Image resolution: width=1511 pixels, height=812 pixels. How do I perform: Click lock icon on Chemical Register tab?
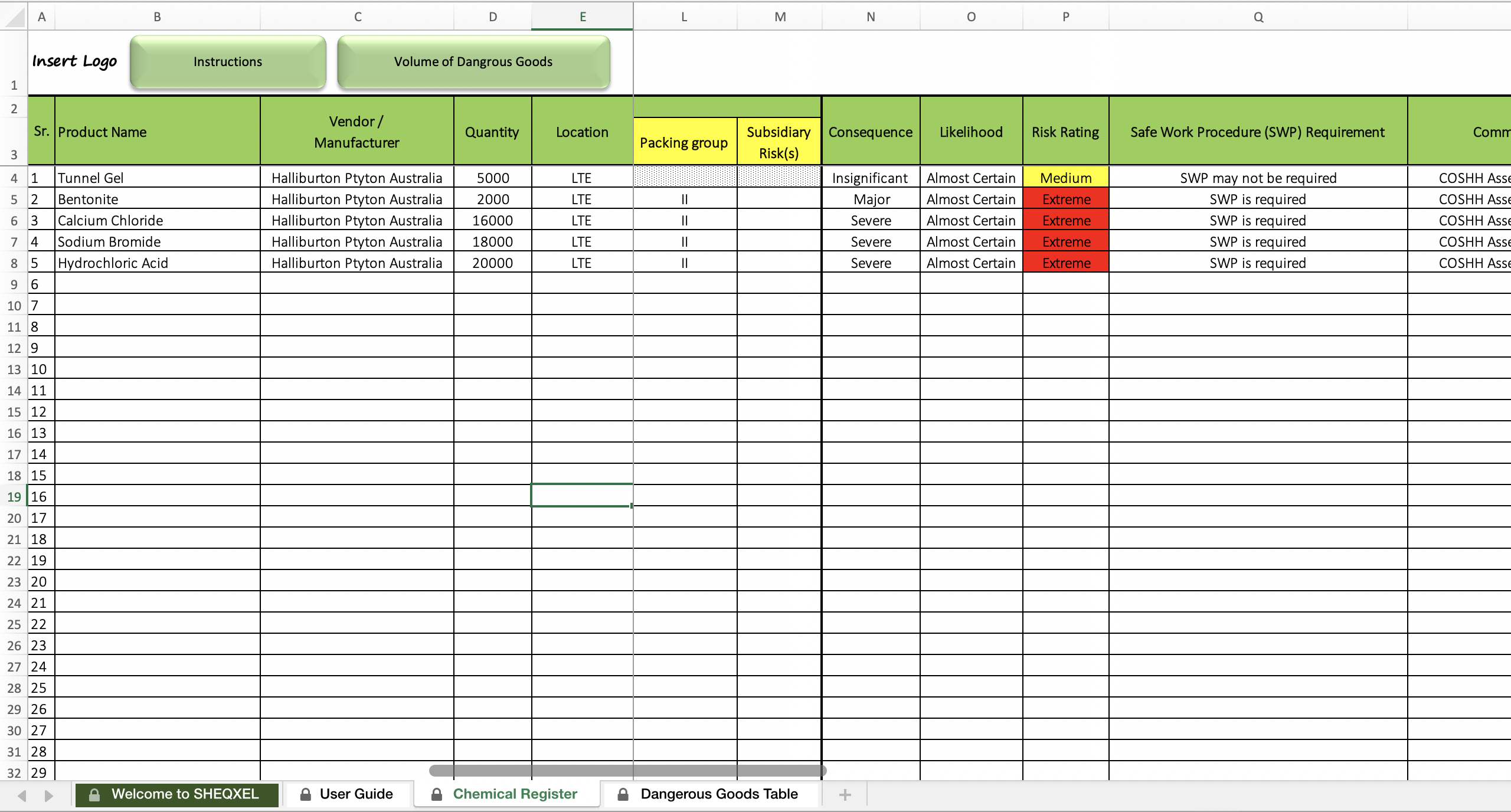tap(437, 794)
